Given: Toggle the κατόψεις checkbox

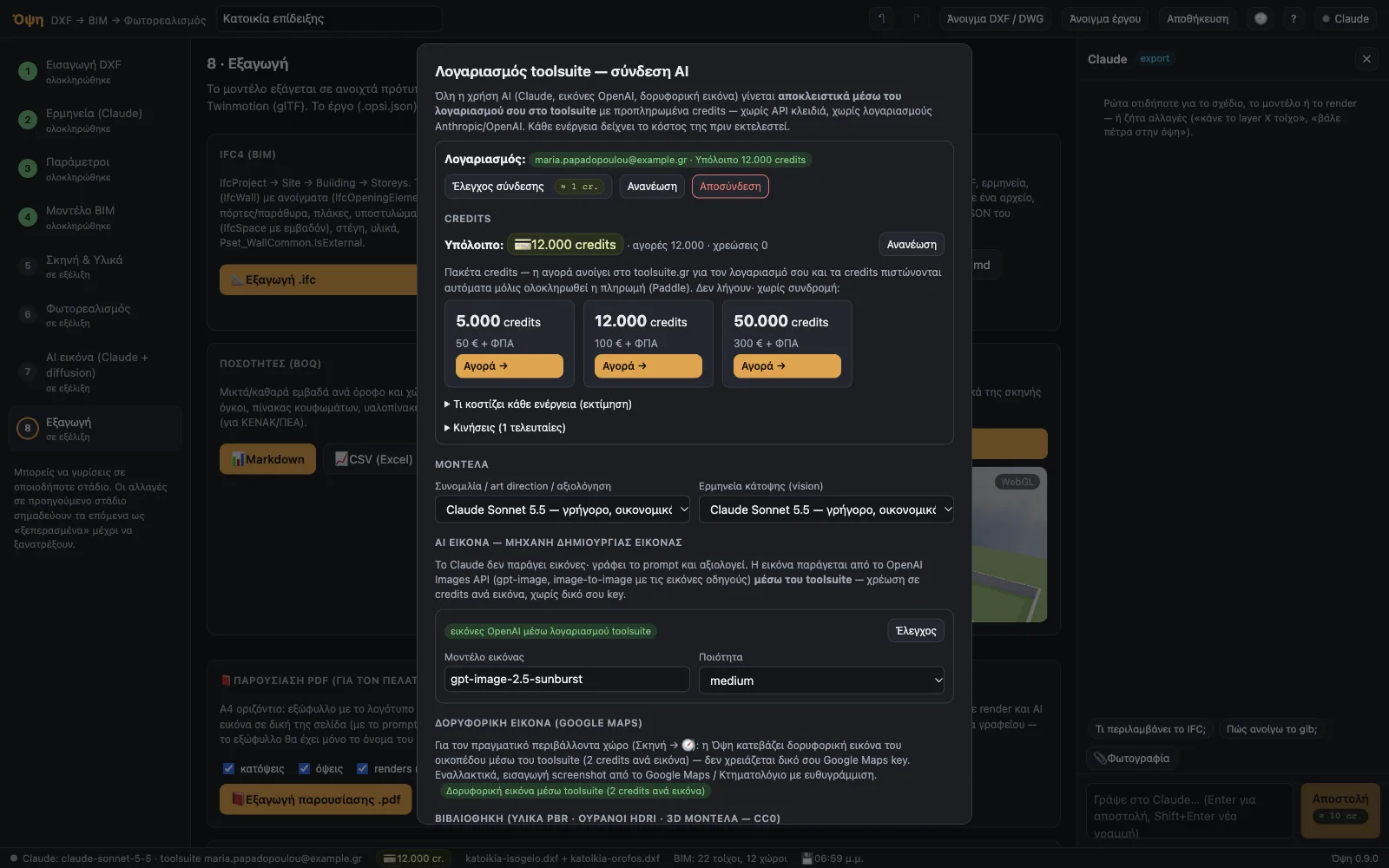Looking at the screenshot, I should pos(228,768).
